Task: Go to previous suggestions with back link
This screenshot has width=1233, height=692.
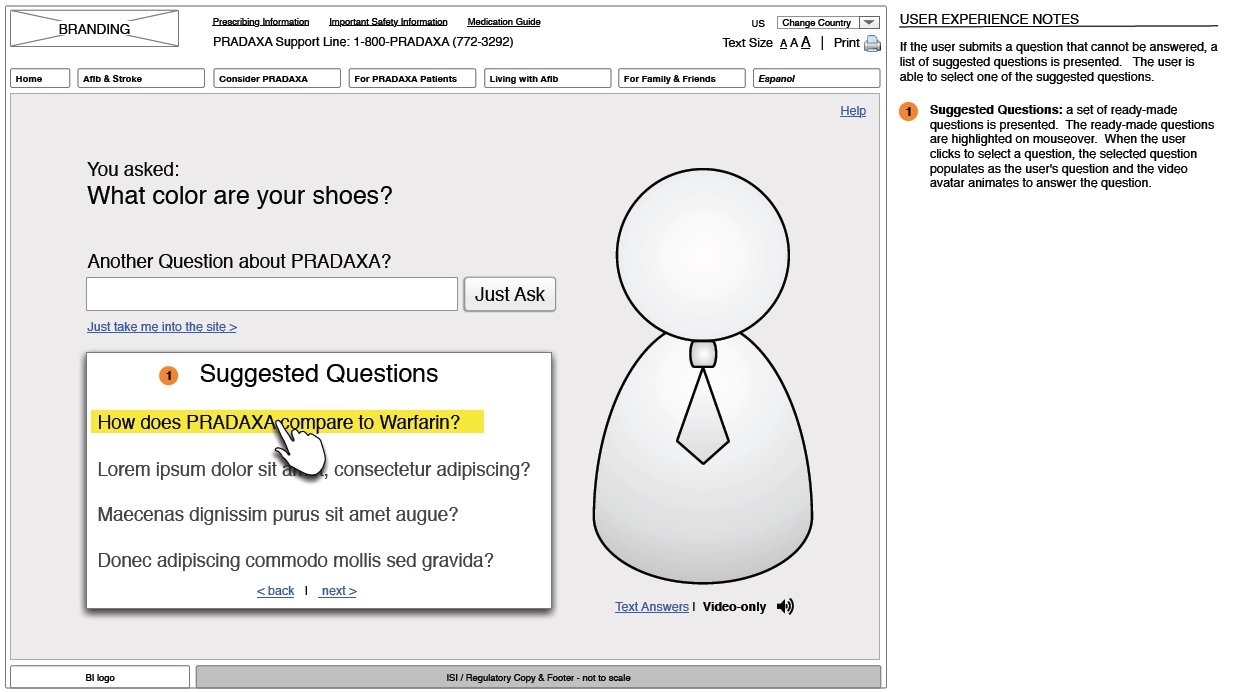Action: (275, 591)
